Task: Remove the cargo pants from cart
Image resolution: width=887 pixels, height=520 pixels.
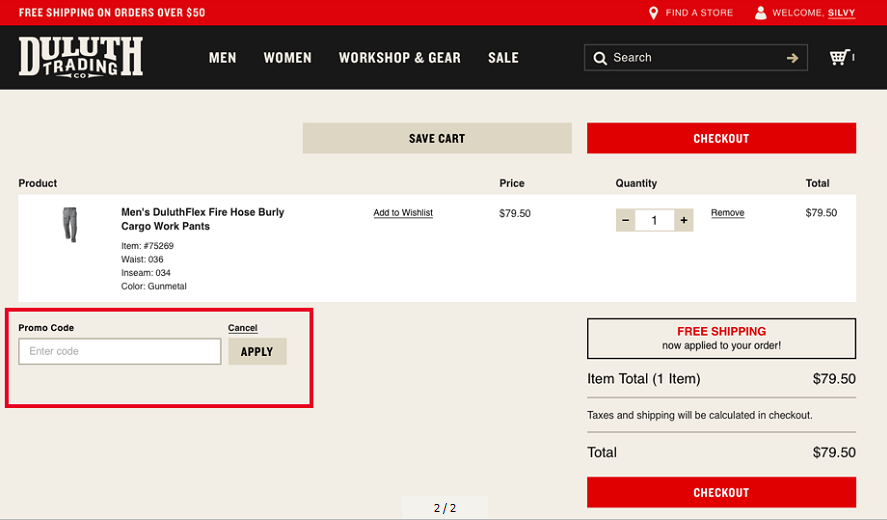Action: coord(727,213)
